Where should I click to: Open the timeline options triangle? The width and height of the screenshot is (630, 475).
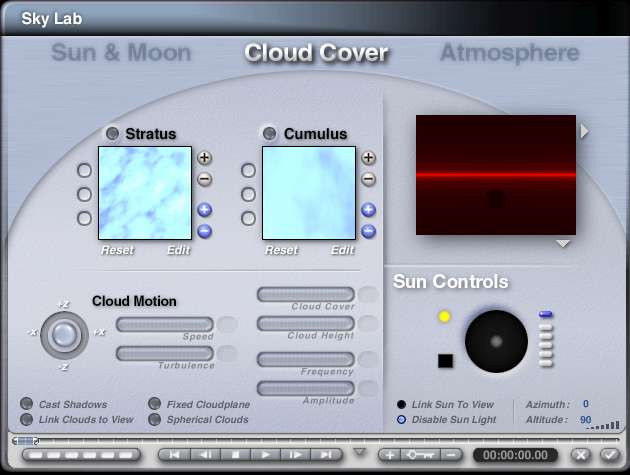360,452
